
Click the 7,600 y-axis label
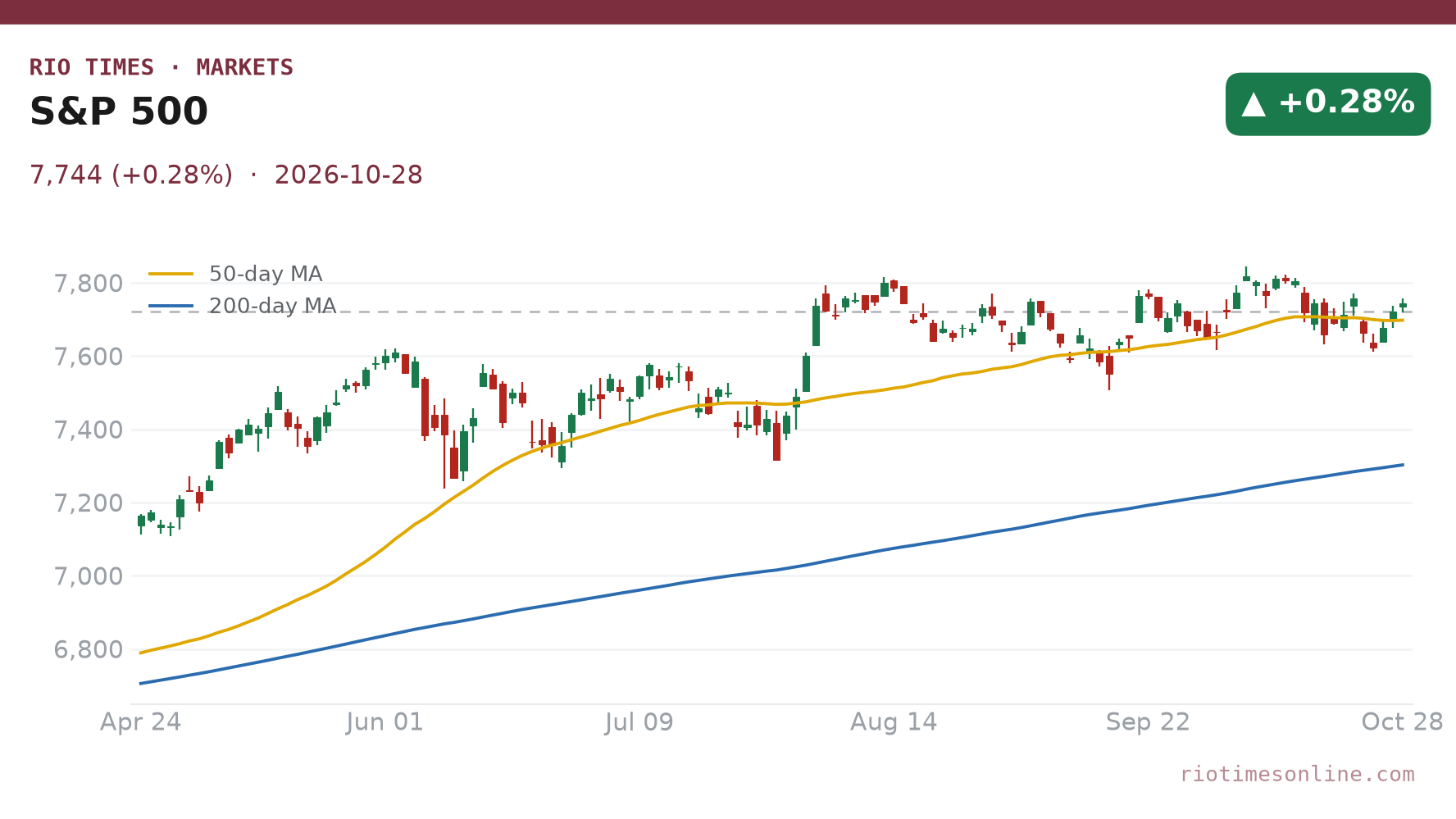(x=88, y=357)
